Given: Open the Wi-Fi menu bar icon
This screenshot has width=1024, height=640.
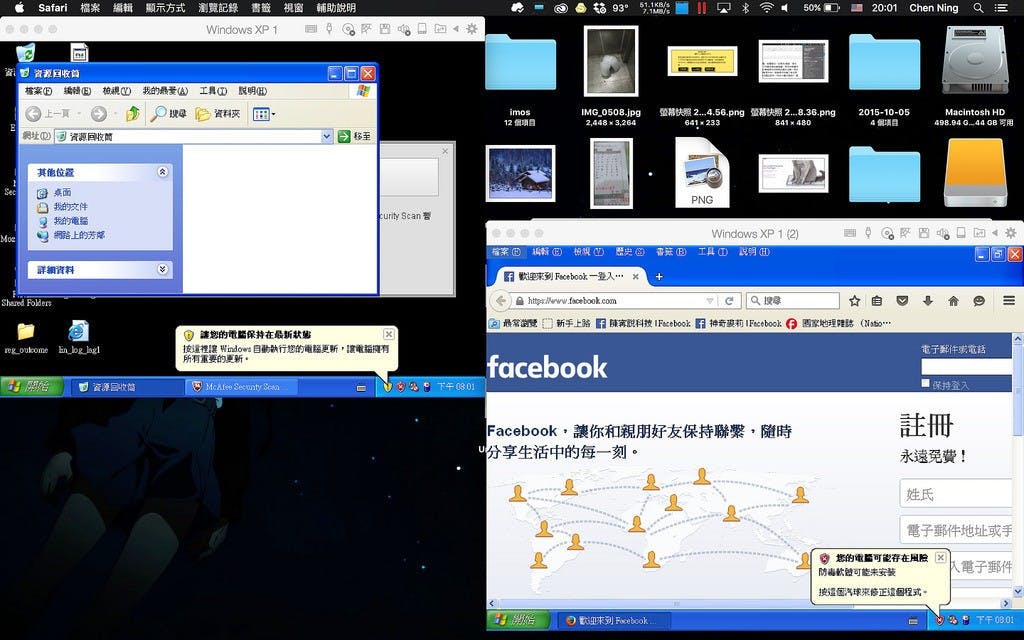Looking at the screenshot, I should [766, 8].
